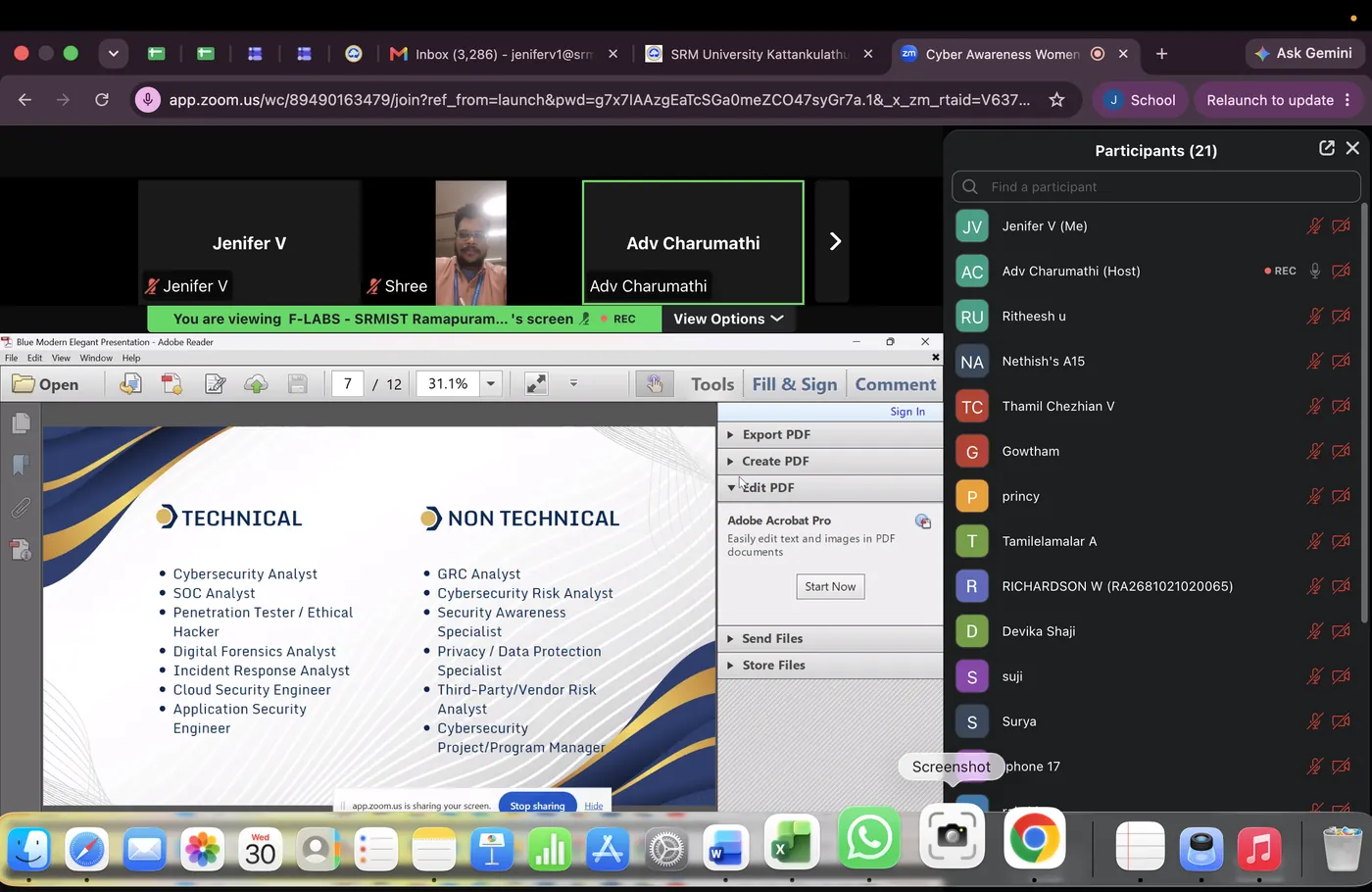Screen dimensions: 1372x892
Task: Click the Find a participant search field
Action: pos(1156,186)
